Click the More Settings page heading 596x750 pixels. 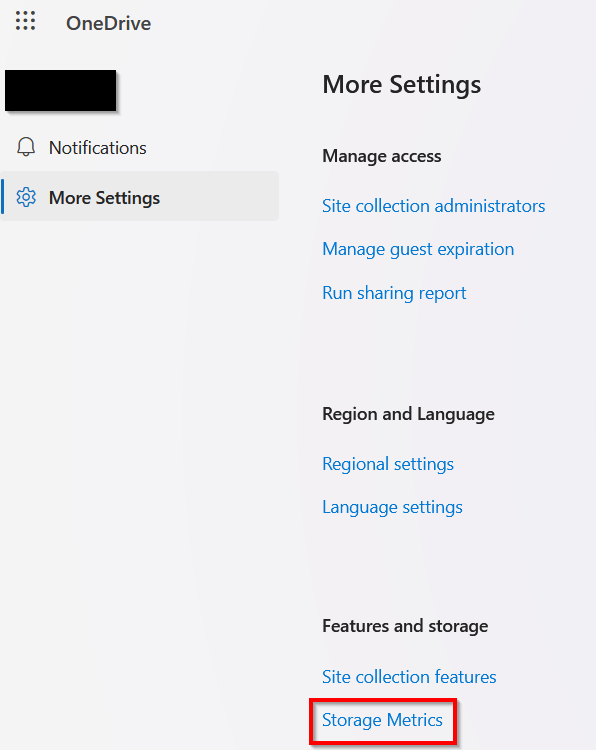click(x=401, y=85)
